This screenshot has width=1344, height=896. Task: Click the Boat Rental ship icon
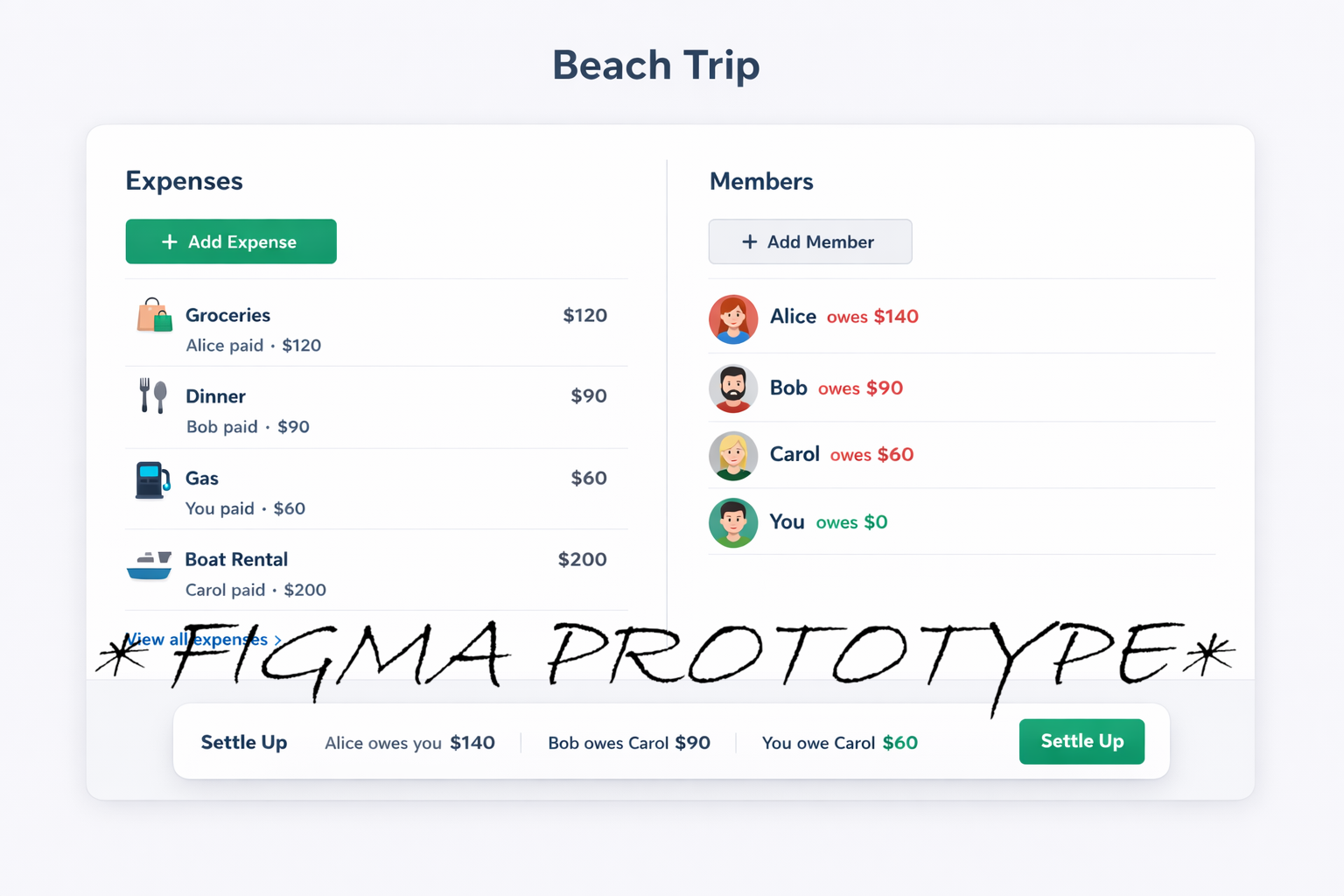[x=150, y=565]
